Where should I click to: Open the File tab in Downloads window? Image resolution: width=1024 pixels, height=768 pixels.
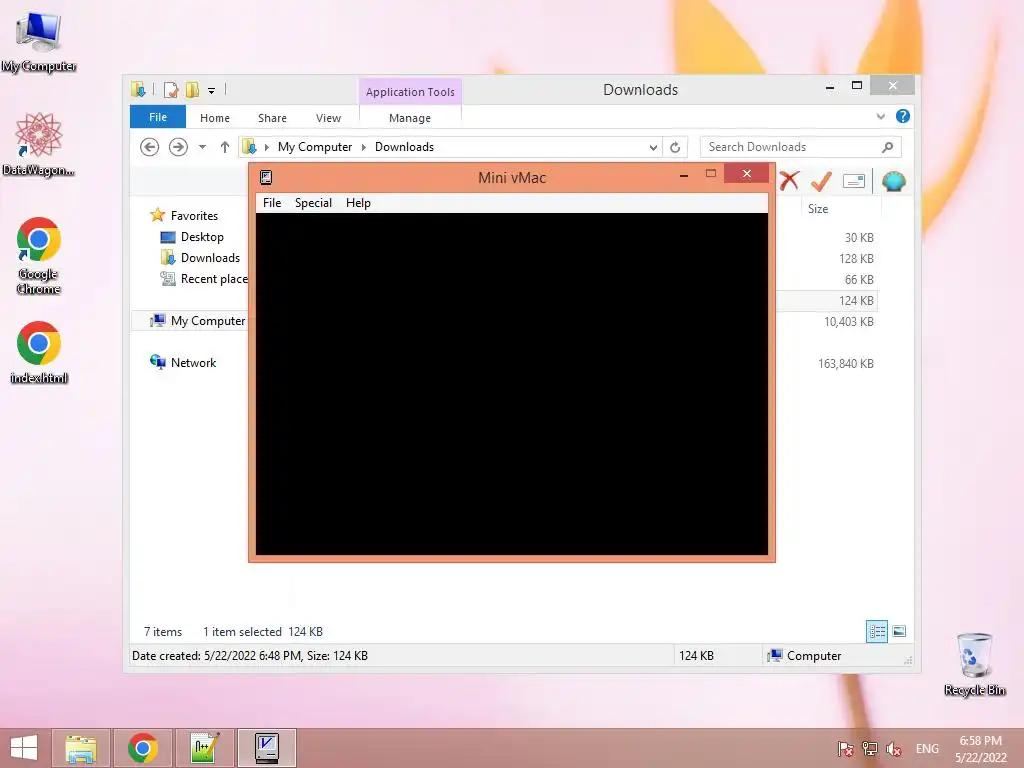click(158, 118)
